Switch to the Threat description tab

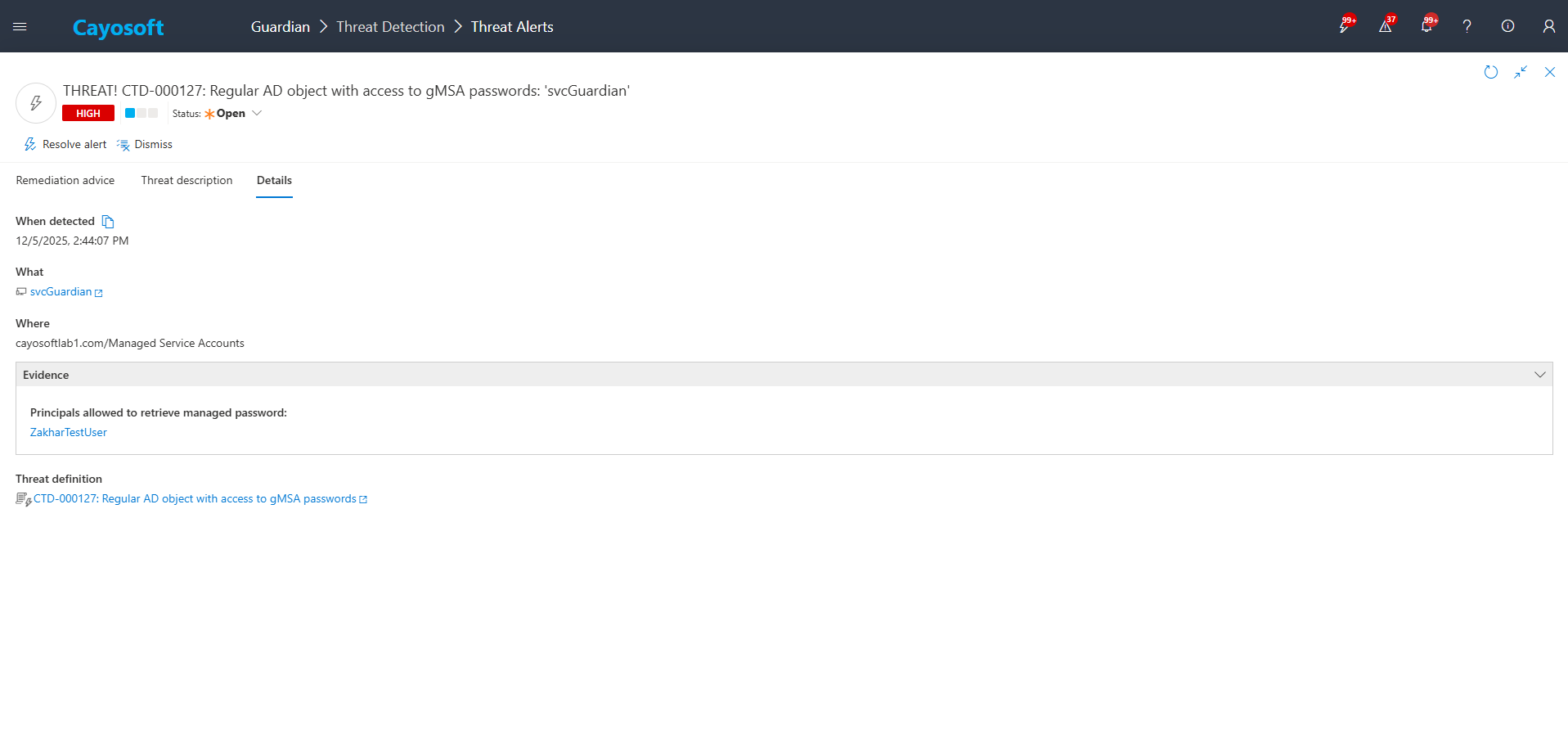tap(186, 180)
